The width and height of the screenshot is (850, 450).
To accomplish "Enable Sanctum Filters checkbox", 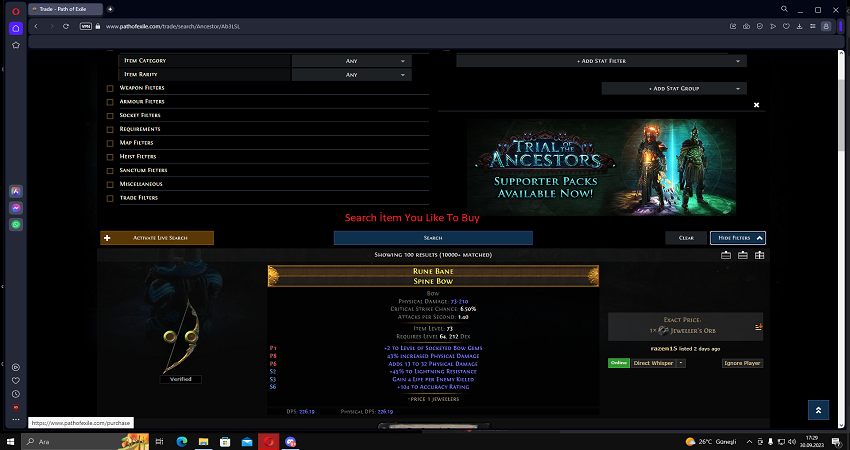I will point(110,171).
